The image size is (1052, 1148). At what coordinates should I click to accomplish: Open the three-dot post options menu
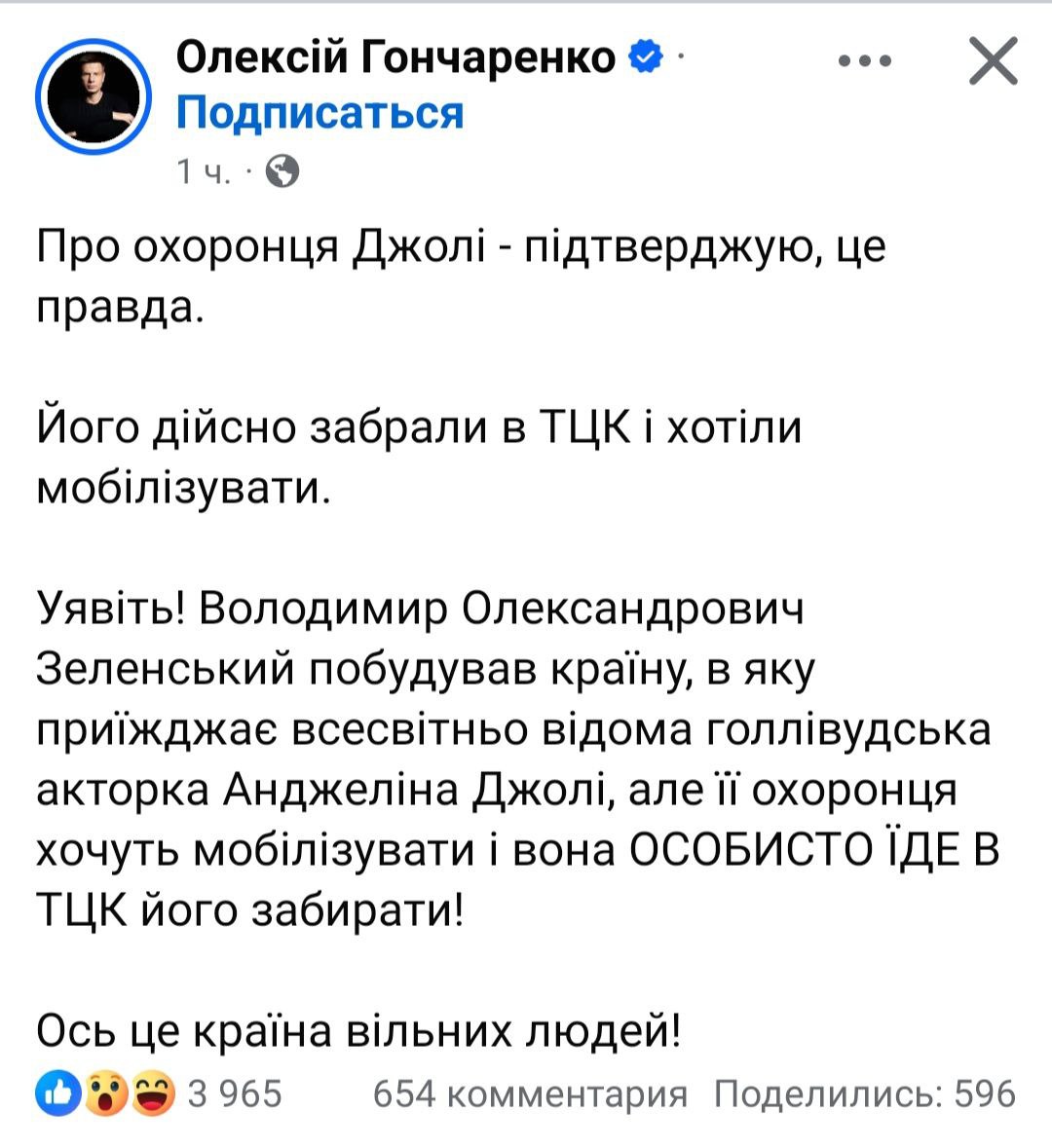point(864,61)
